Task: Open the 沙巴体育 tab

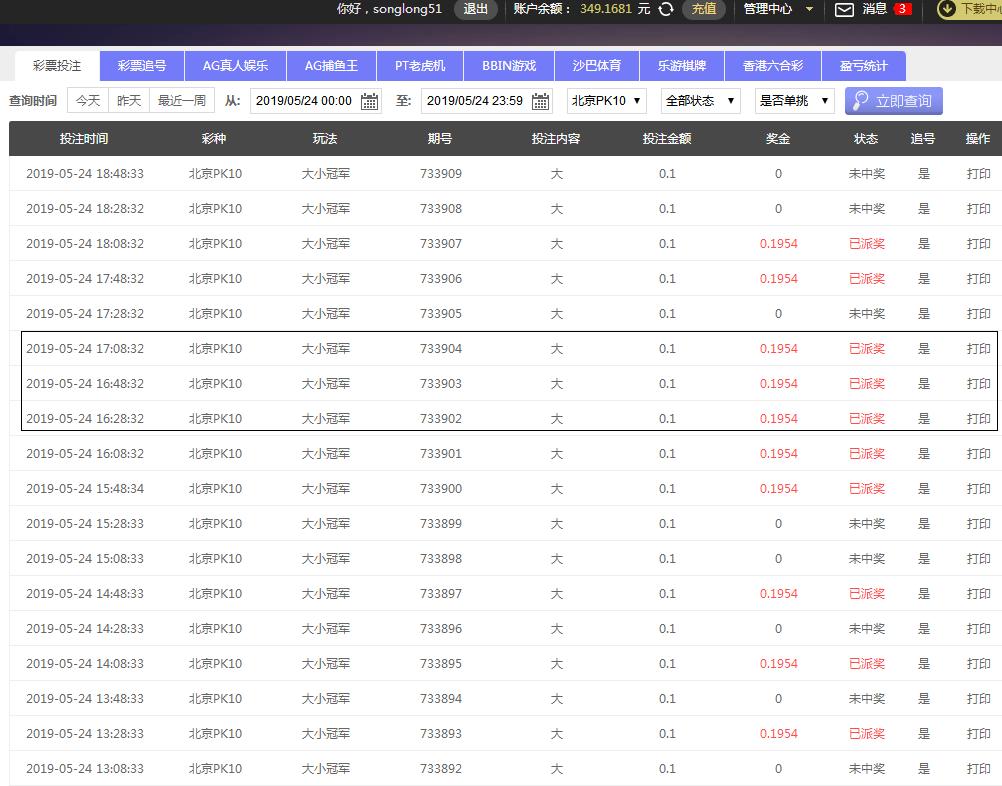Action: pyautogui.click(x=596, y=66)
